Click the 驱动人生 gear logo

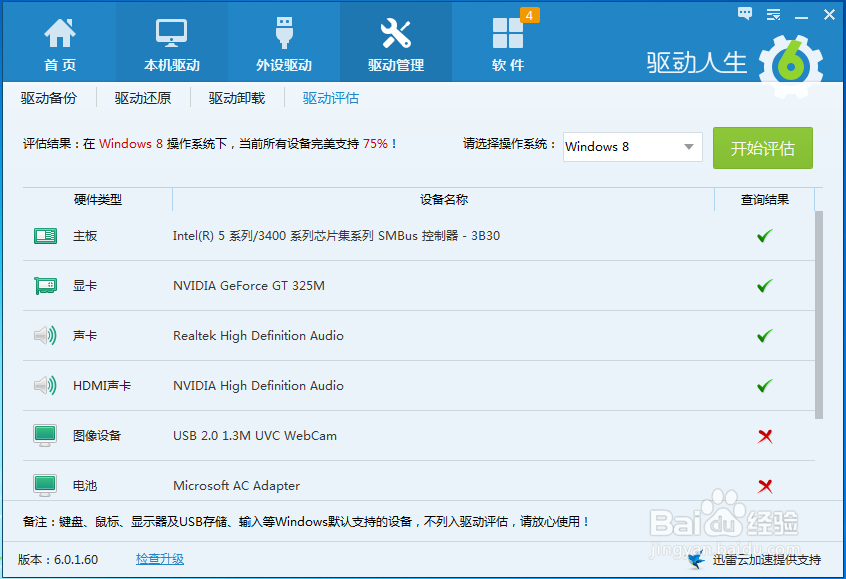[x=790, y=66]
